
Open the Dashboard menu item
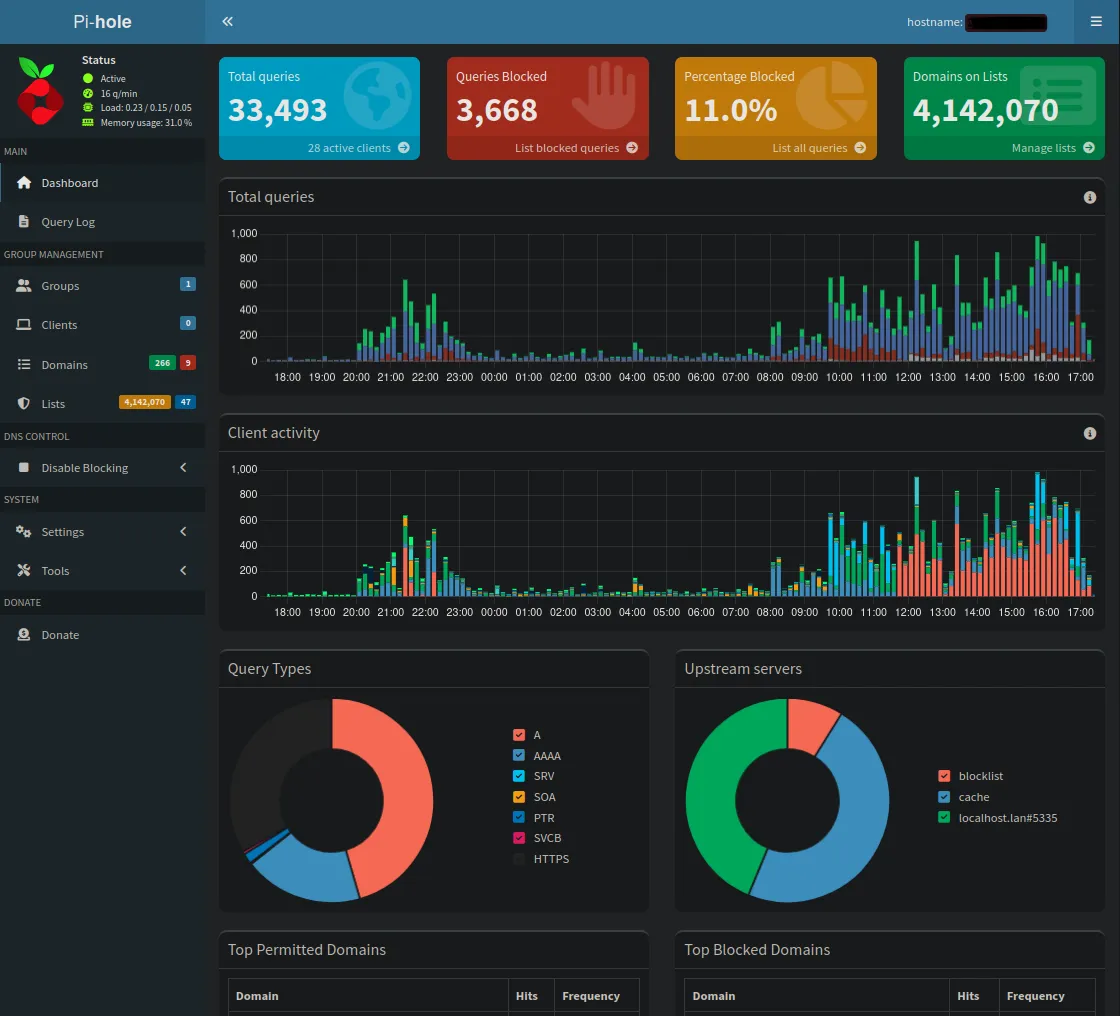tap(103, 183)
